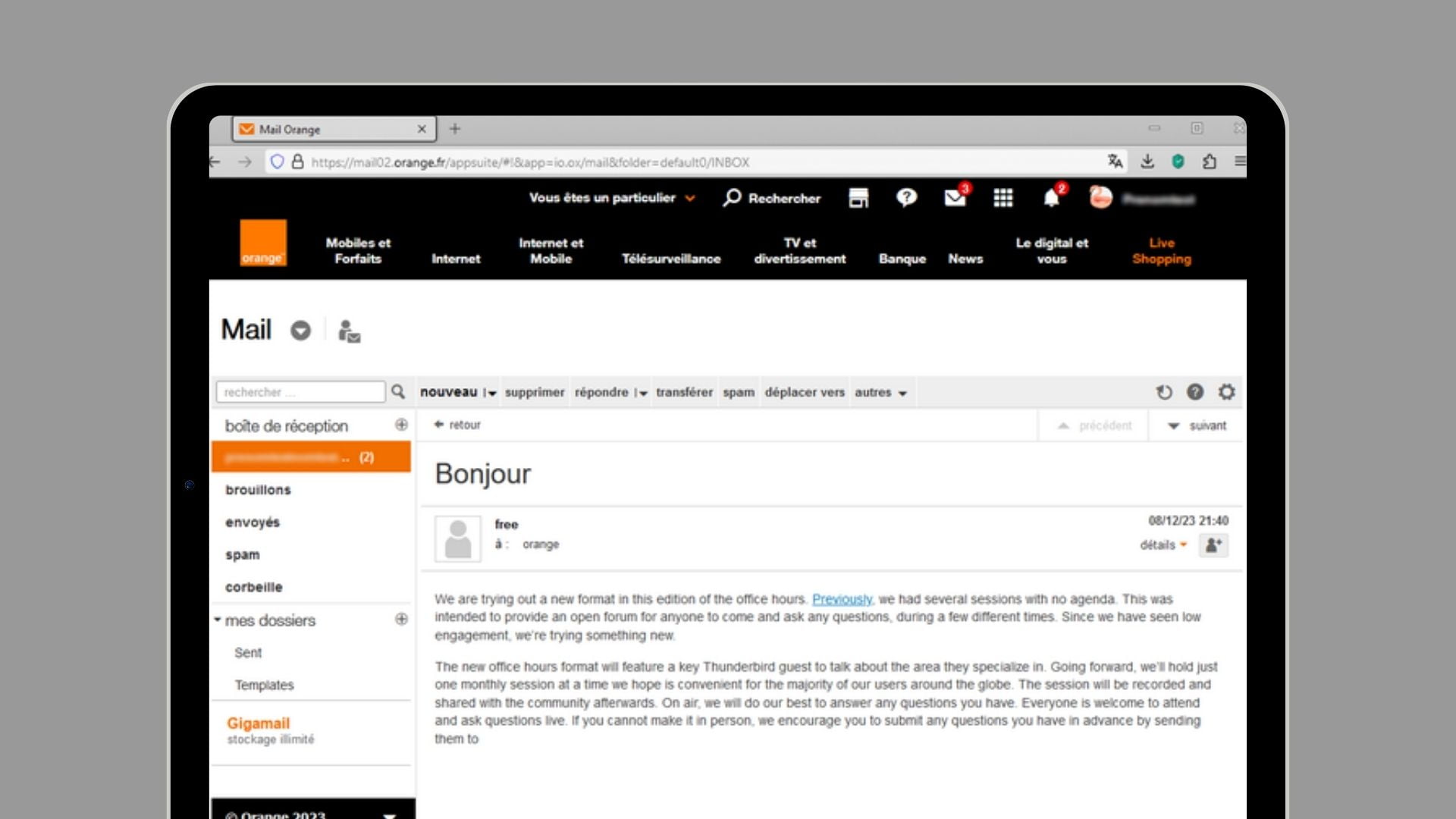Open the répondre dropdown arrow
The image size is (1456, 819).
tap(642, 393)
